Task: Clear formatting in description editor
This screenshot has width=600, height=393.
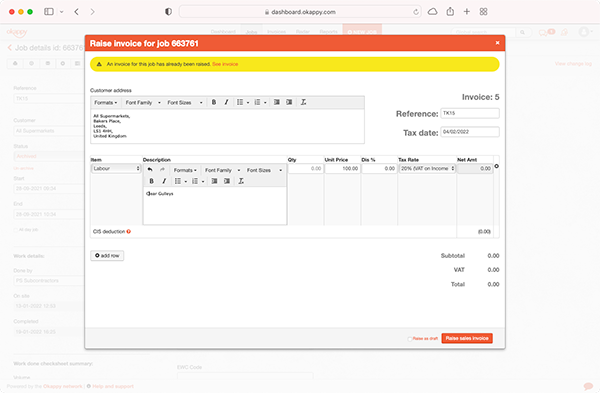Action: click(241, 181)
